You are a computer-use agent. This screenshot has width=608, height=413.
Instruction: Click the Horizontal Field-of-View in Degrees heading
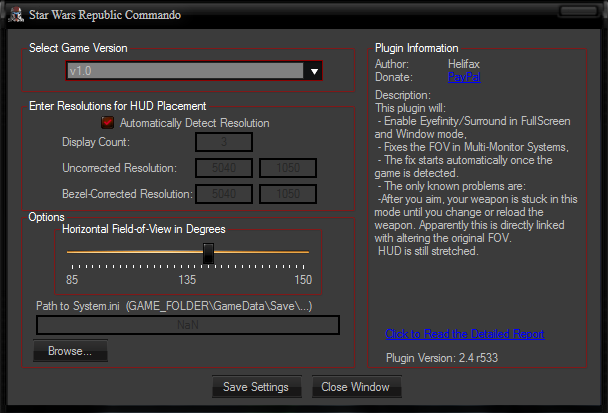pyautogui.click(x=143, y=229)
